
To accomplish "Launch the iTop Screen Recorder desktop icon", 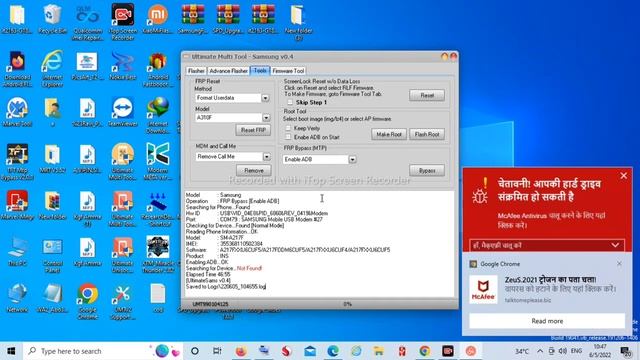I will tap(122, 22).
